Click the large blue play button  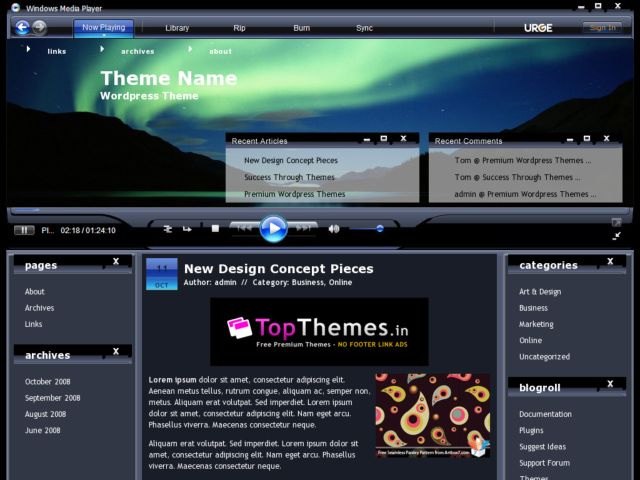[x=273, y=229]
